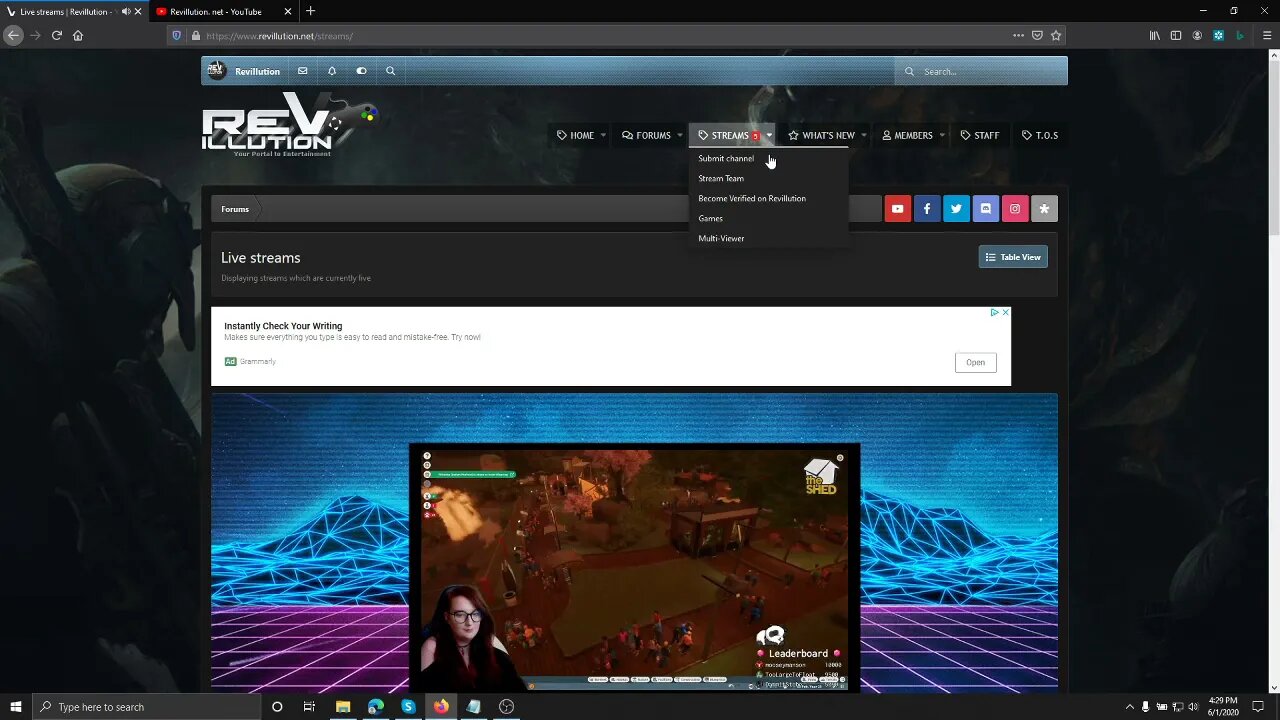Click the teal snowflake extension icon

(1218, 35)
